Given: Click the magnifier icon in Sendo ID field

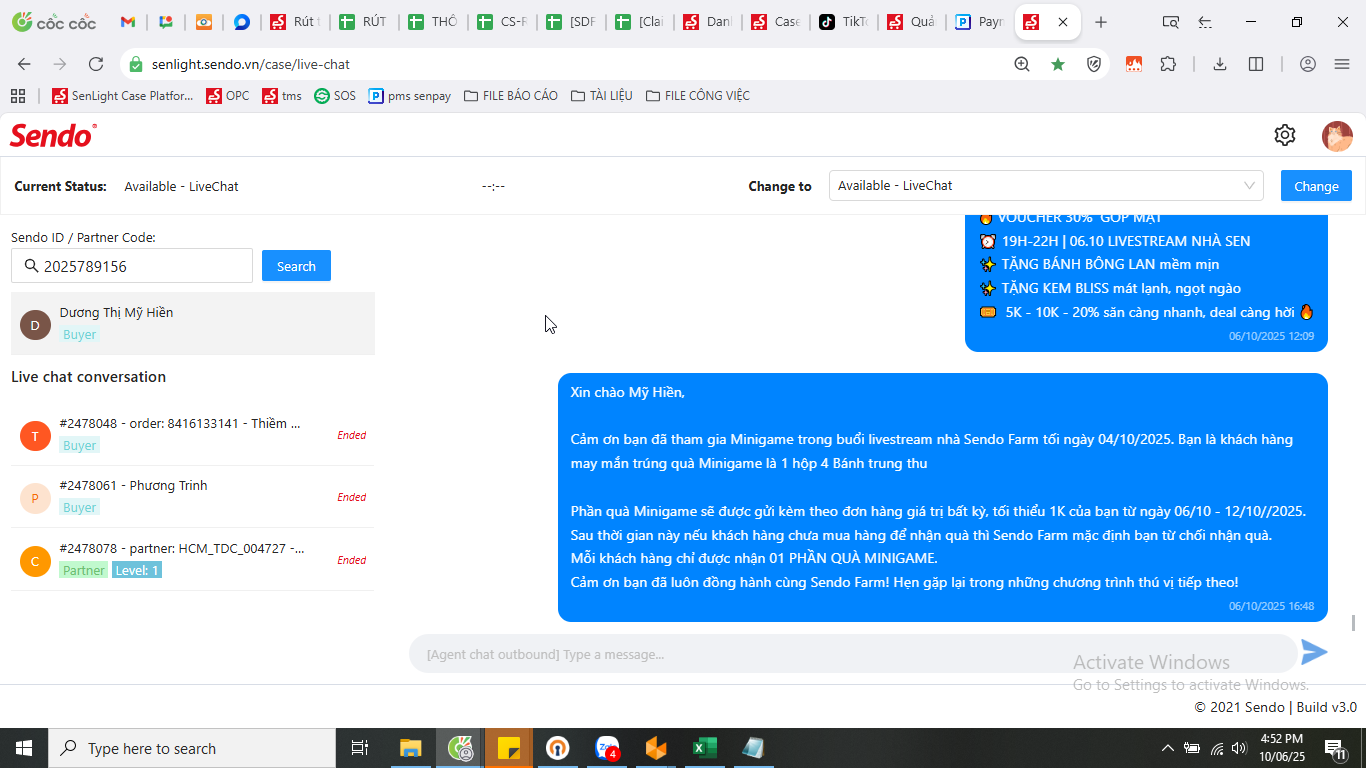Looking at the screenshot, I should tap(30, 266).
